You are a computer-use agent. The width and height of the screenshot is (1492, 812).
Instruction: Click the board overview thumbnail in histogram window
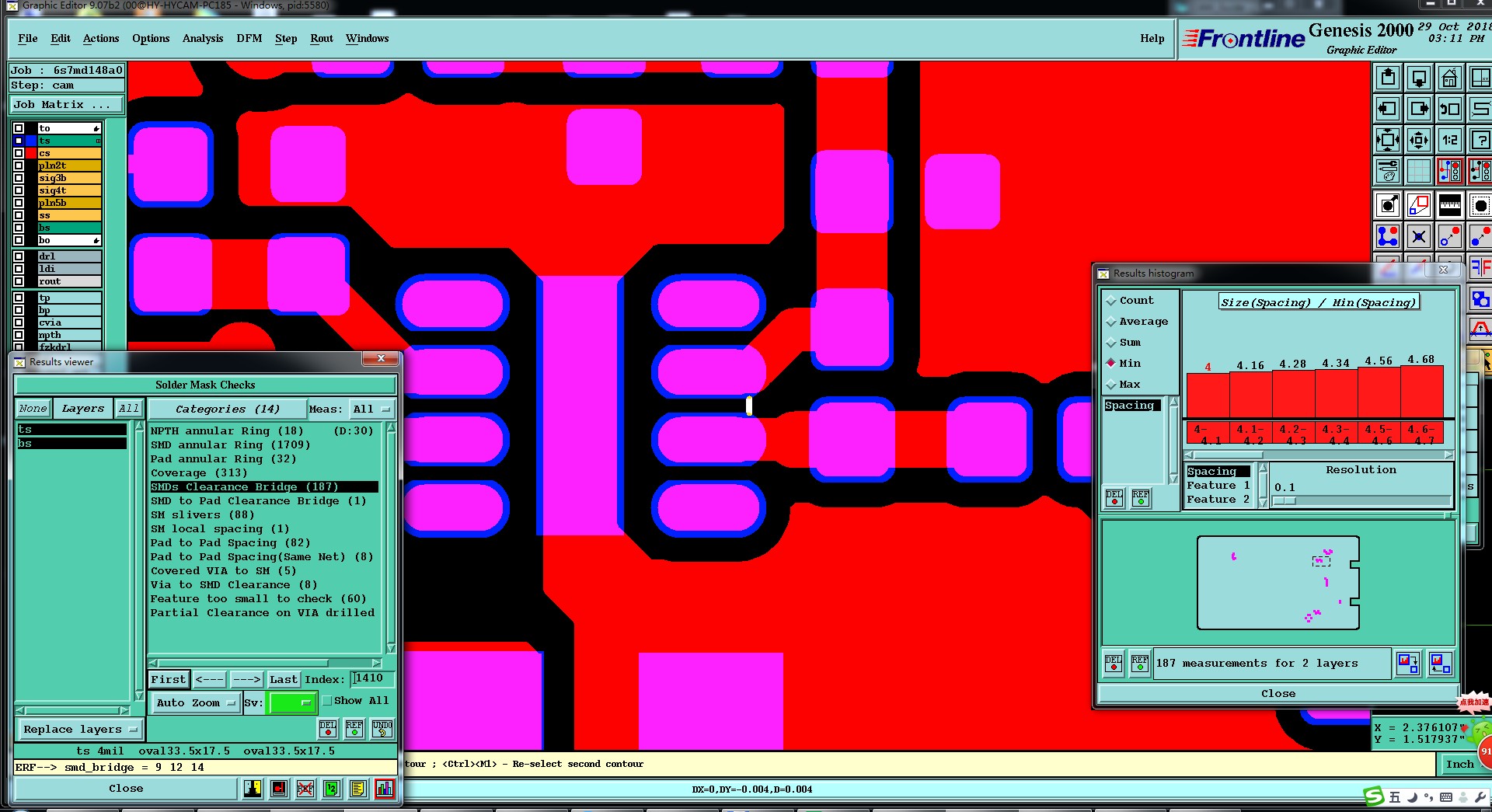1278,583
